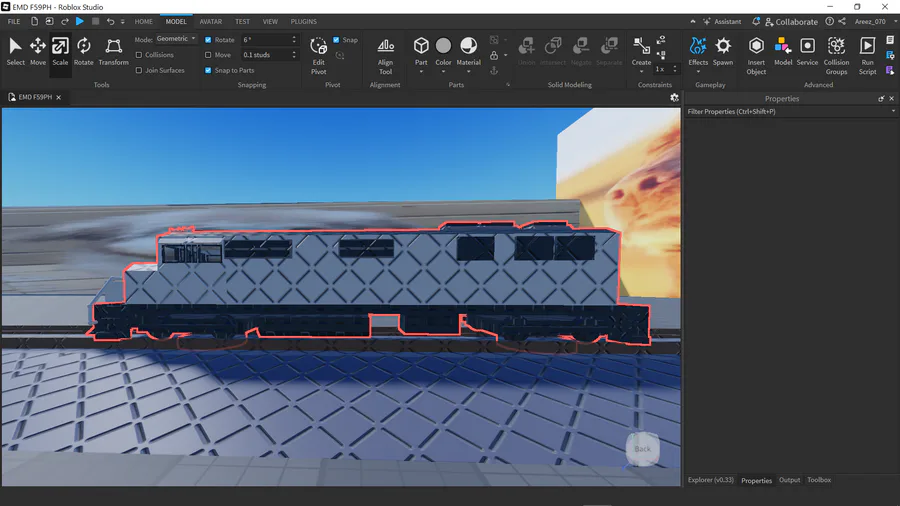Click the lock icon in Parts
Viewport: 900px width, 506px height.
click(x=494, y=55)
